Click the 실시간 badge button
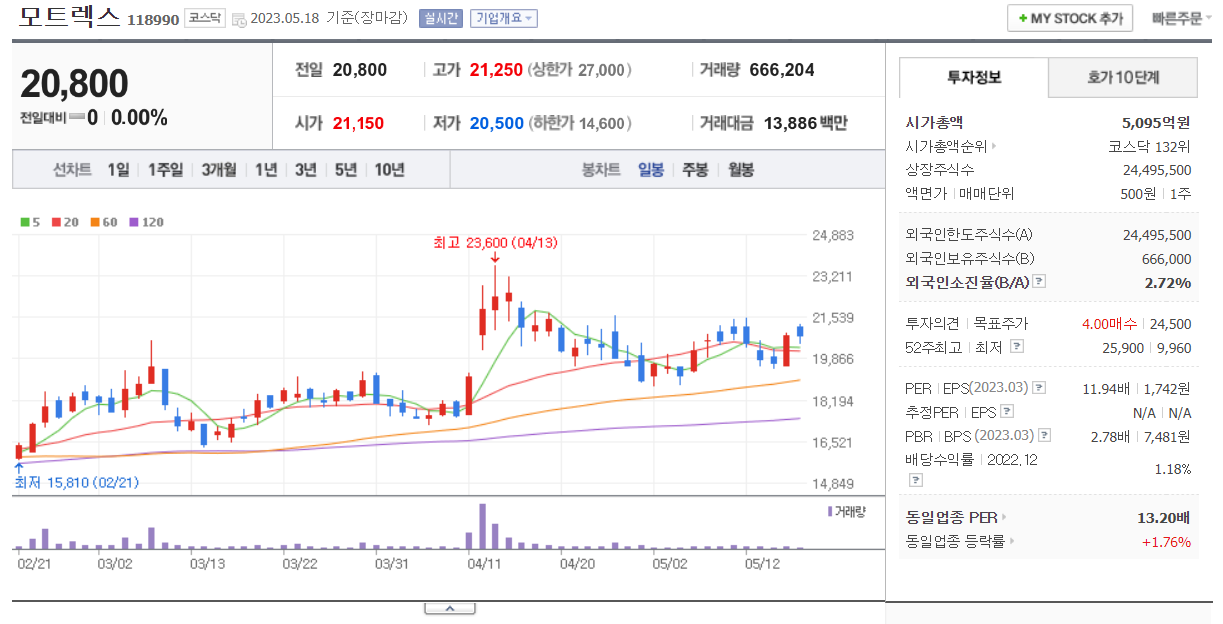 [441, 19]
